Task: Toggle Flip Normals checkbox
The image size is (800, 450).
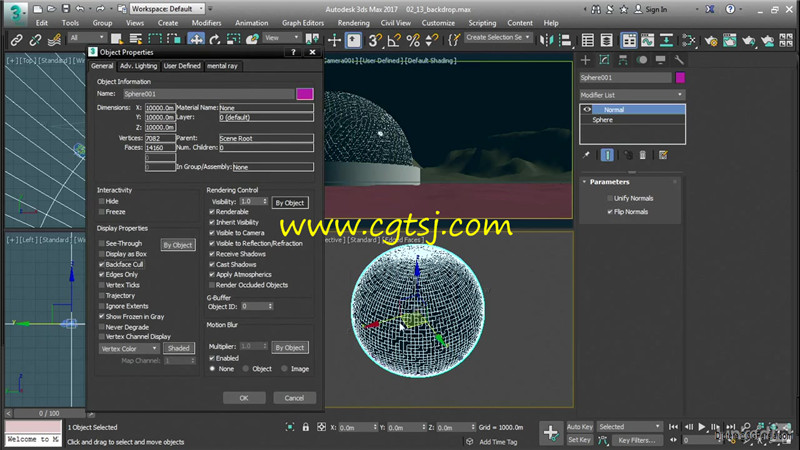Action: coord(610,212)
